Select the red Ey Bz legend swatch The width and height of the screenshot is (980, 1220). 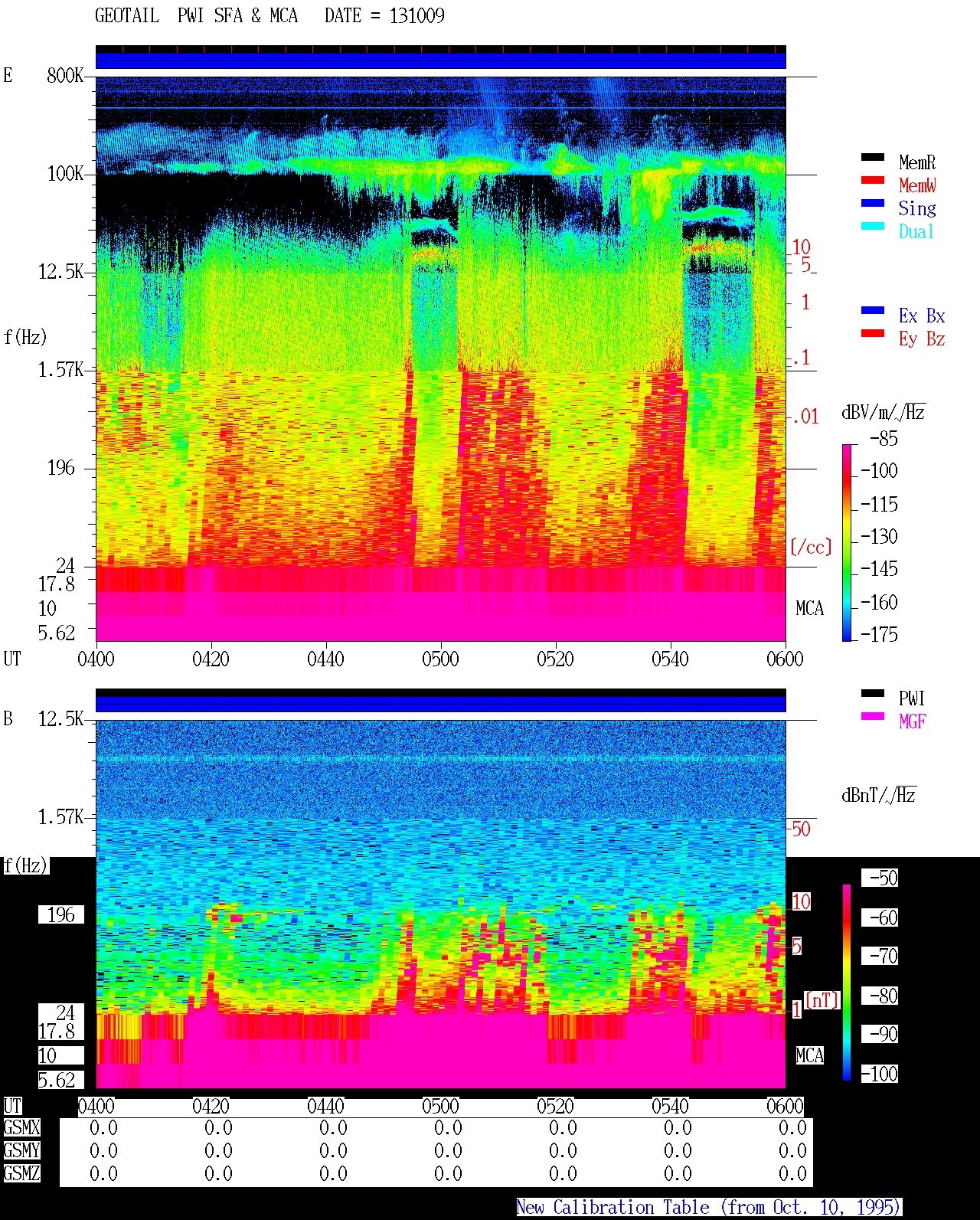tap(873, 334)
